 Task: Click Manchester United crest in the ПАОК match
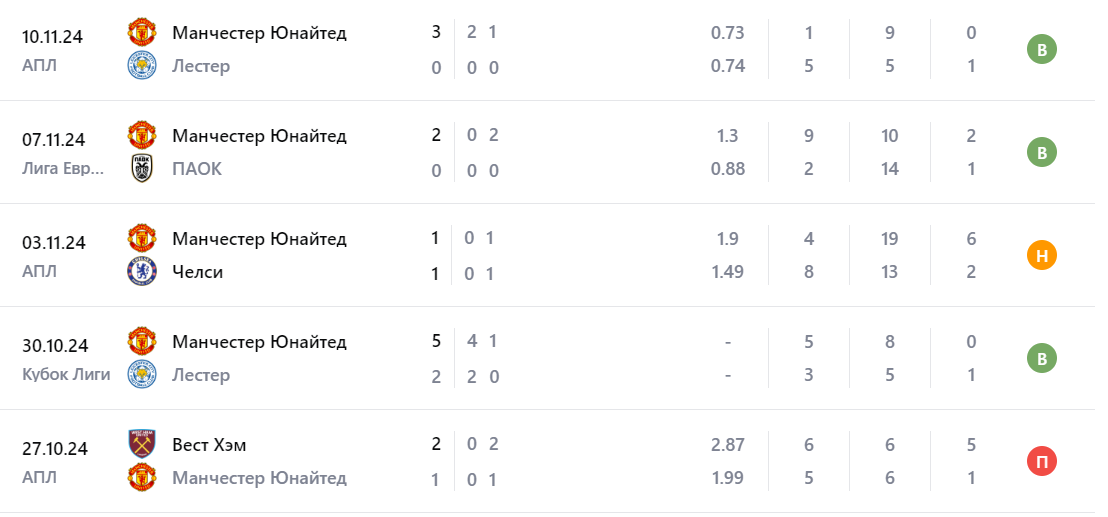140,136
